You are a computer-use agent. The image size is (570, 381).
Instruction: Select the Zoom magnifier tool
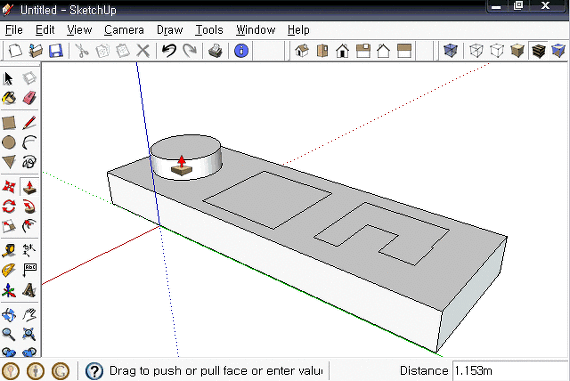pyautogui.click(x=9, y=334)
